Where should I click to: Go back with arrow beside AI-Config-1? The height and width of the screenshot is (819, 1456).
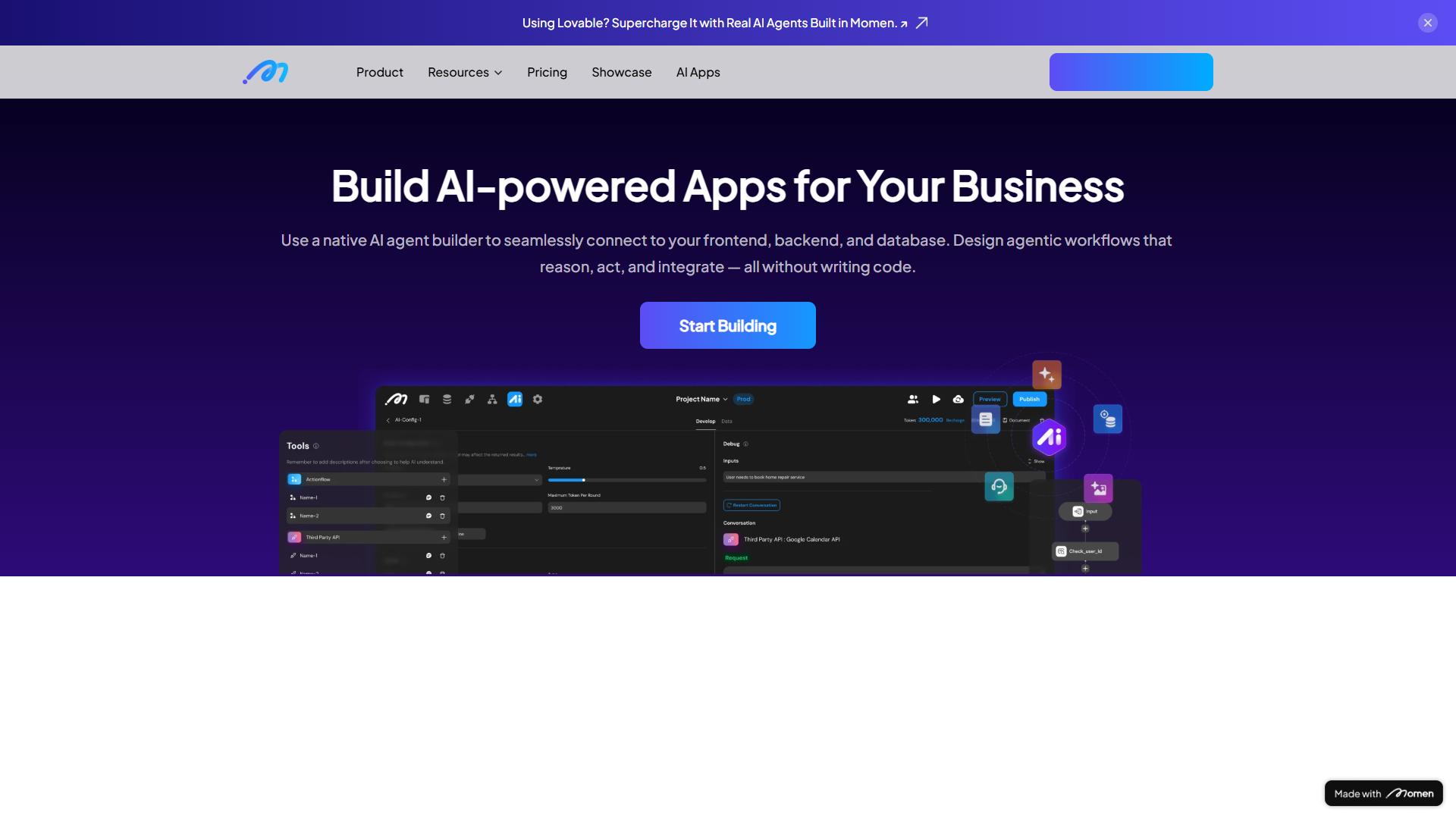(388, 420)
